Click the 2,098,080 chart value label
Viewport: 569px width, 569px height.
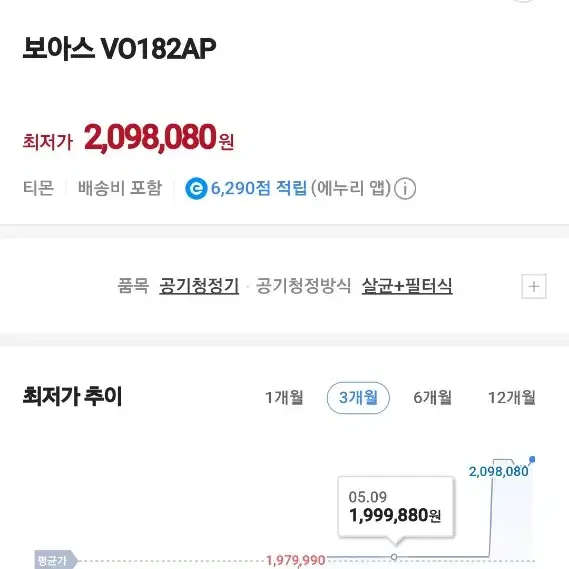[x=498, y=472]
